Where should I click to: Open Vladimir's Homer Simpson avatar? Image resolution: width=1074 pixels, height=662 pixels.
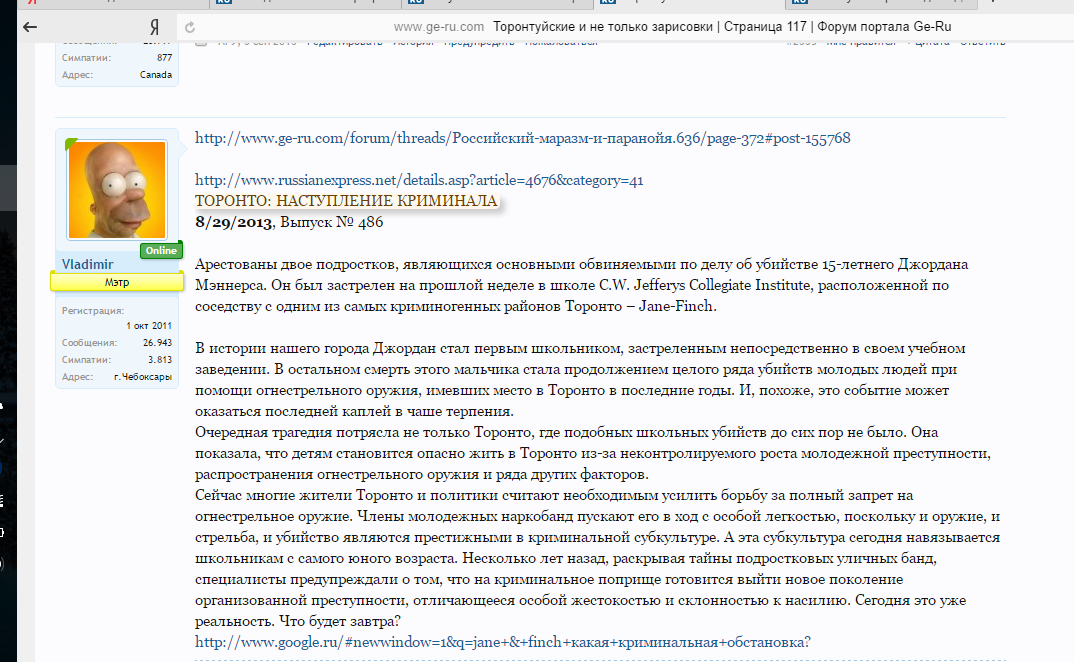tap(117, 190)
